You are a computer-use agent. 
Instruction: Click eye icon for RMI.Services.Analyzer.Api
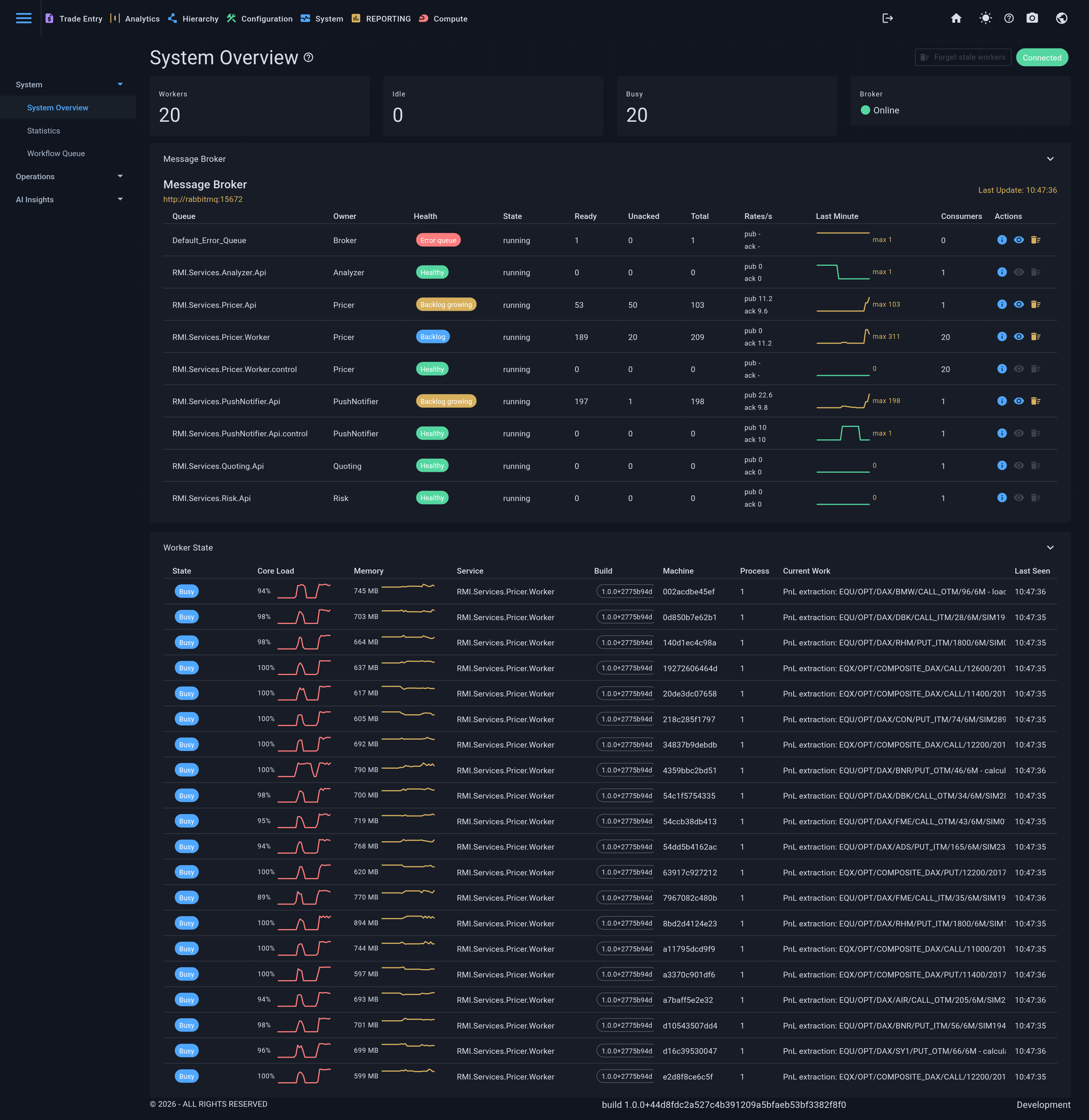1019,272
